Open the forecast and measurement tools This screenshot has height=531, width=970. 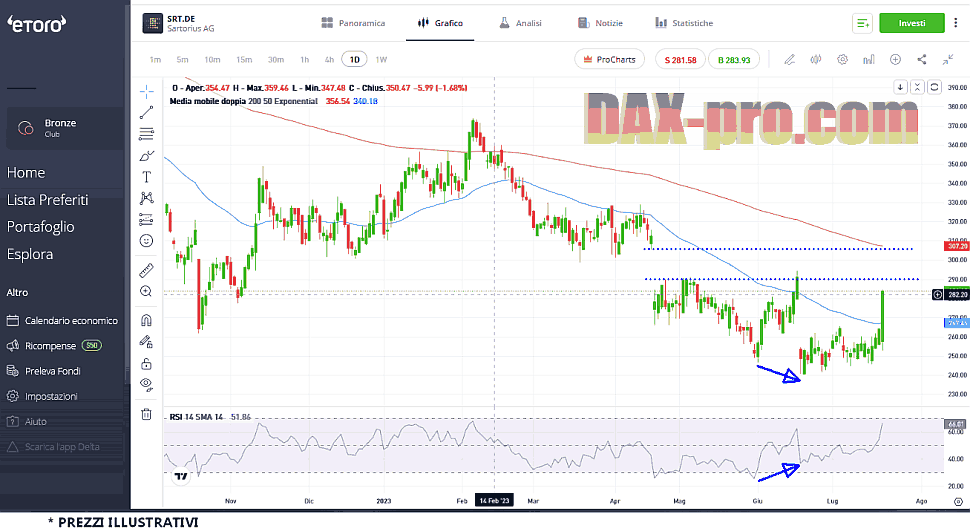147,220
